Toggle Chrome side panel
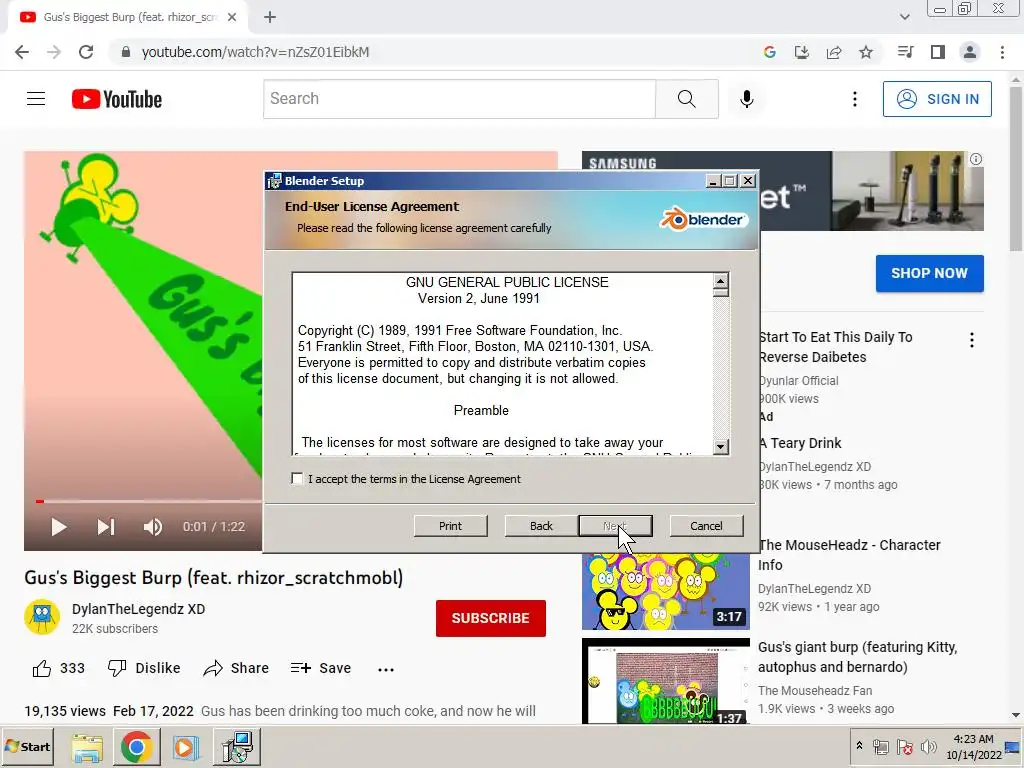Image resolution: width=1024 pixels, height=768 pixels. [x=938, y=52]
